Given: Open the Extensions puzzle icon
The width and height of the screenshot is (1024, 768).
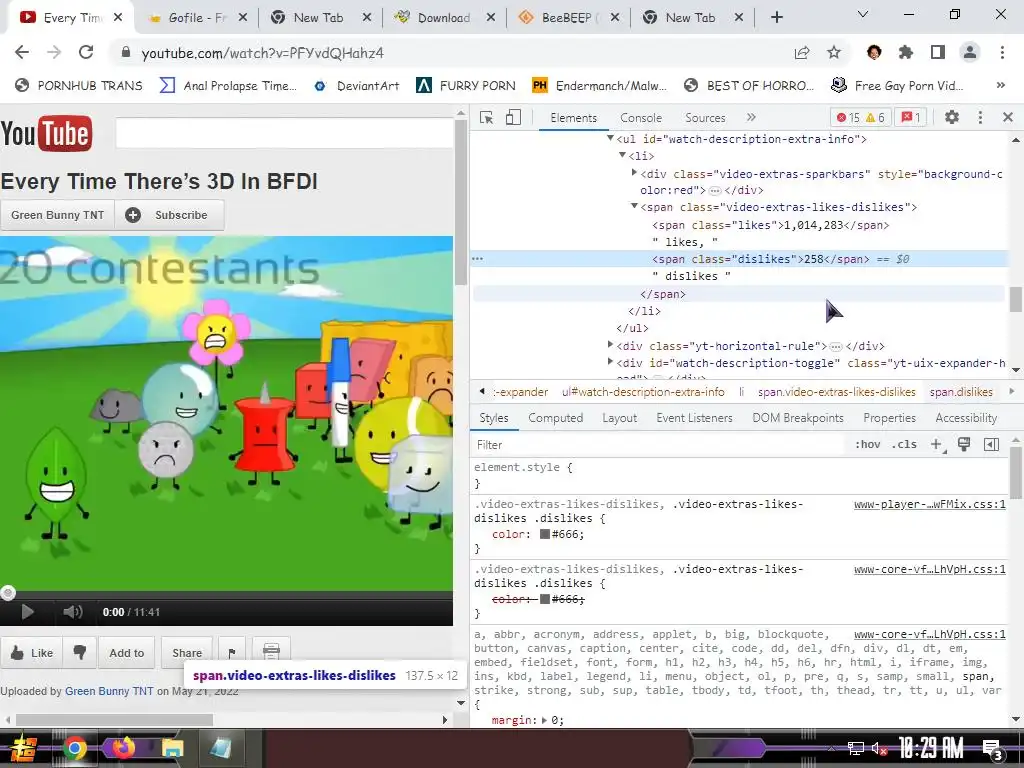Looking at the screenshot, I should [x=906, y=52].
